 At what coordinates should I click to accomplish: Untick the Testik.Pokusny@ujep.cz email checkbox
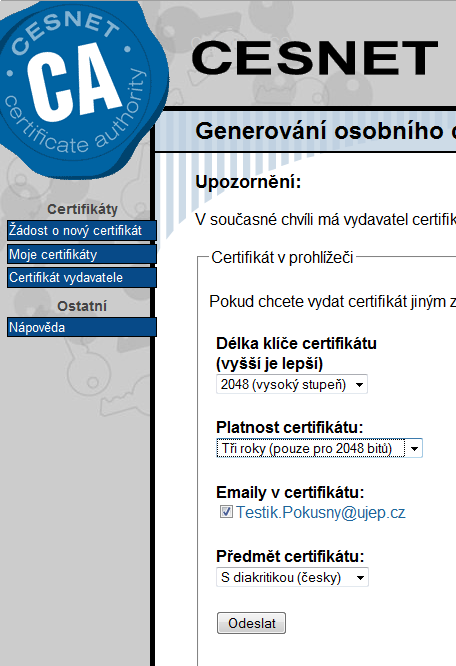(226, 511)
